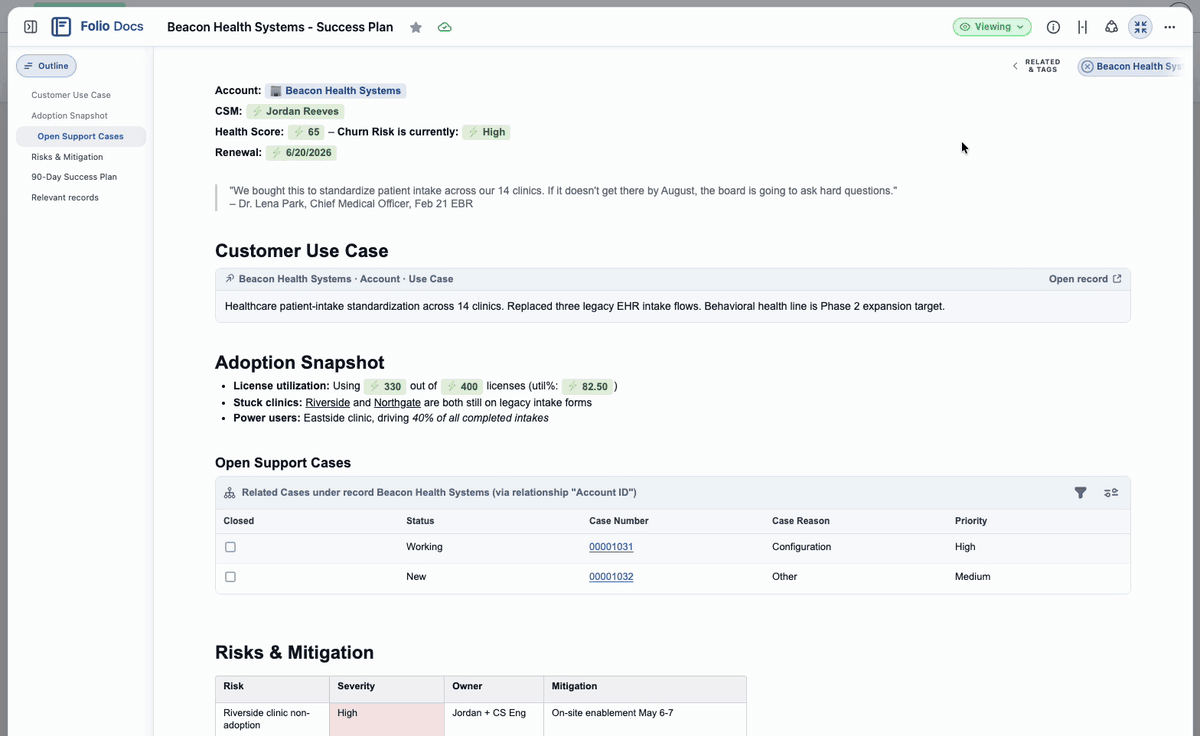Click the related cases hierarchy icon

pos(229,493)
